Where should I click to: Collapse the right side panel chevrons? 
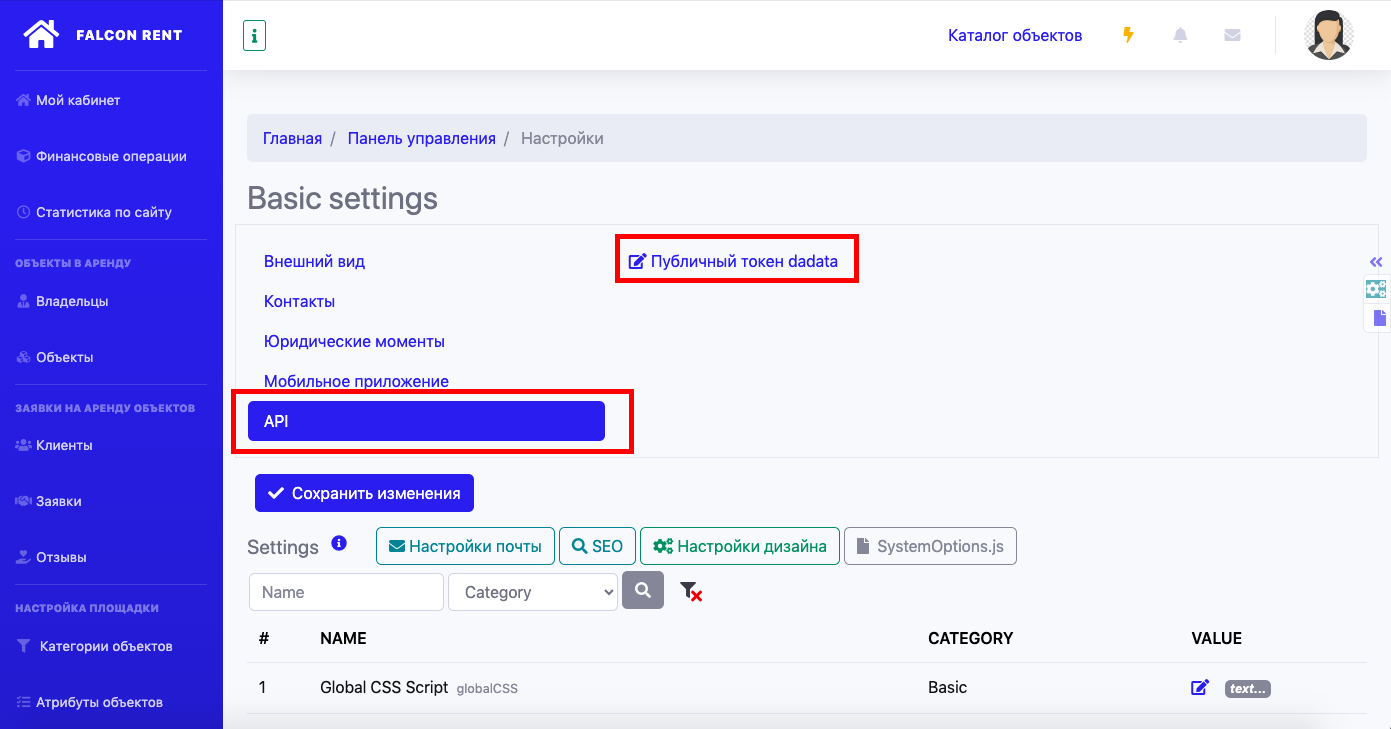click(x=1376, y=262)
